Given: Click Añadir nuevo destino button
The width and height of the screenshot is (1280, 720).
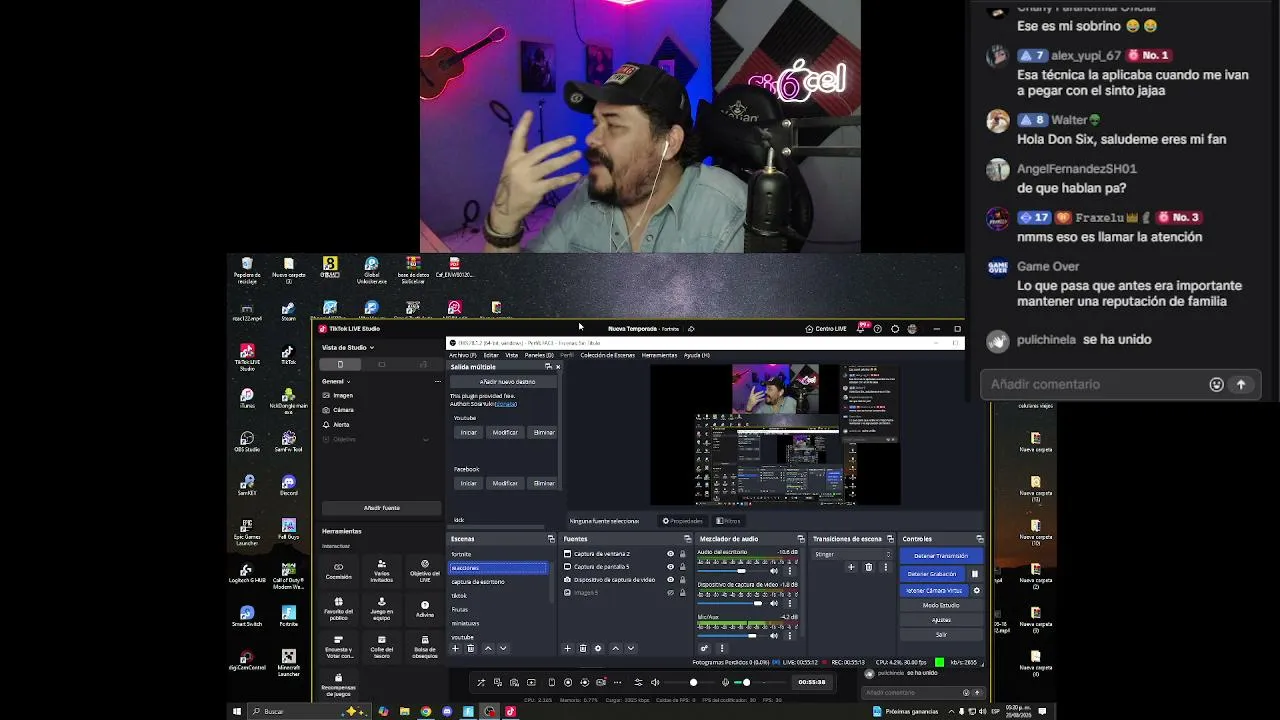Looking at the screenshot, I should [x=503, y=382].
